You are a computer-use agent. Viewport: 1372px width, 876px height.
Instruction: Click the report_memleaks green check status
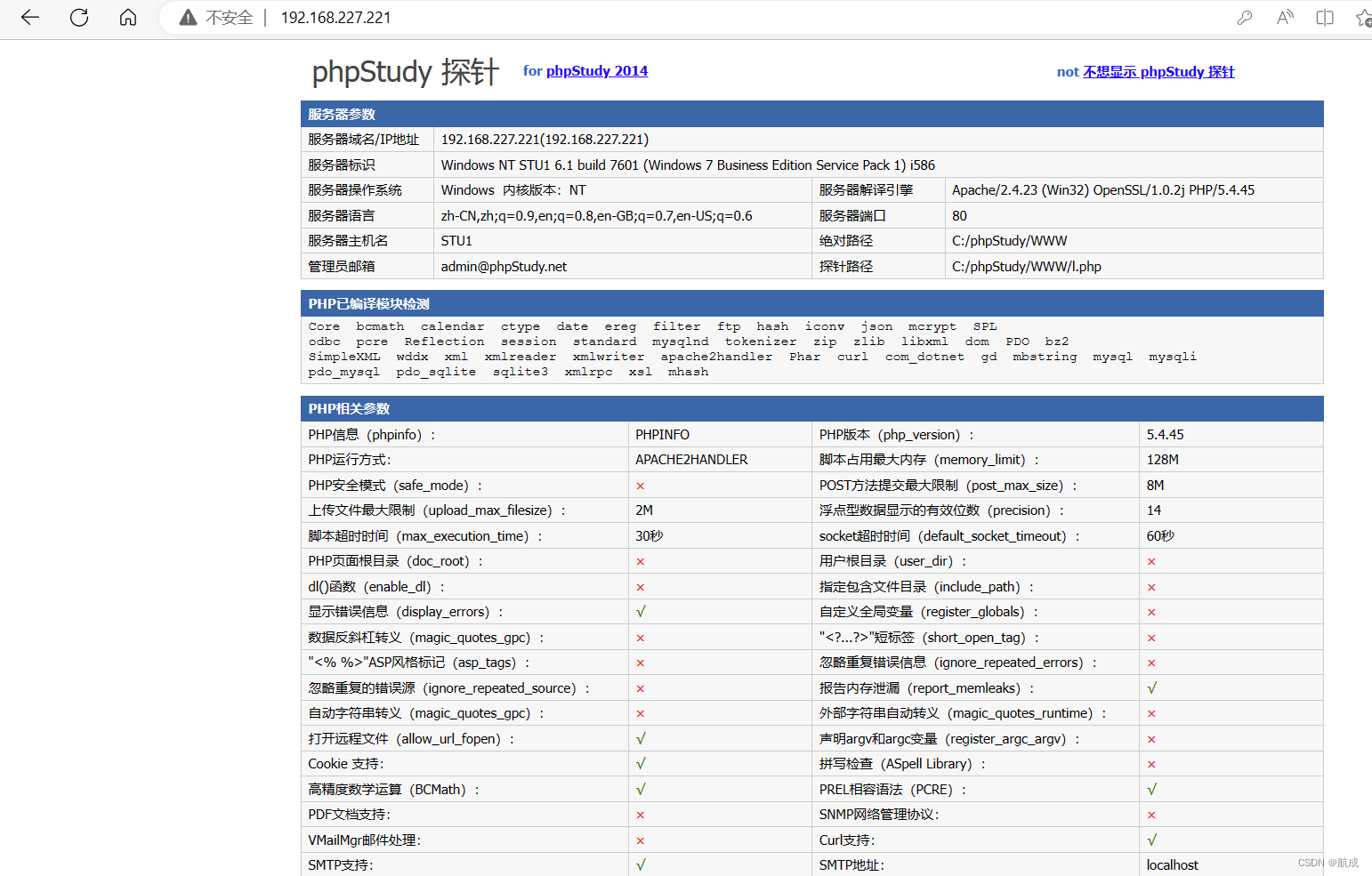pos(1152,688)
